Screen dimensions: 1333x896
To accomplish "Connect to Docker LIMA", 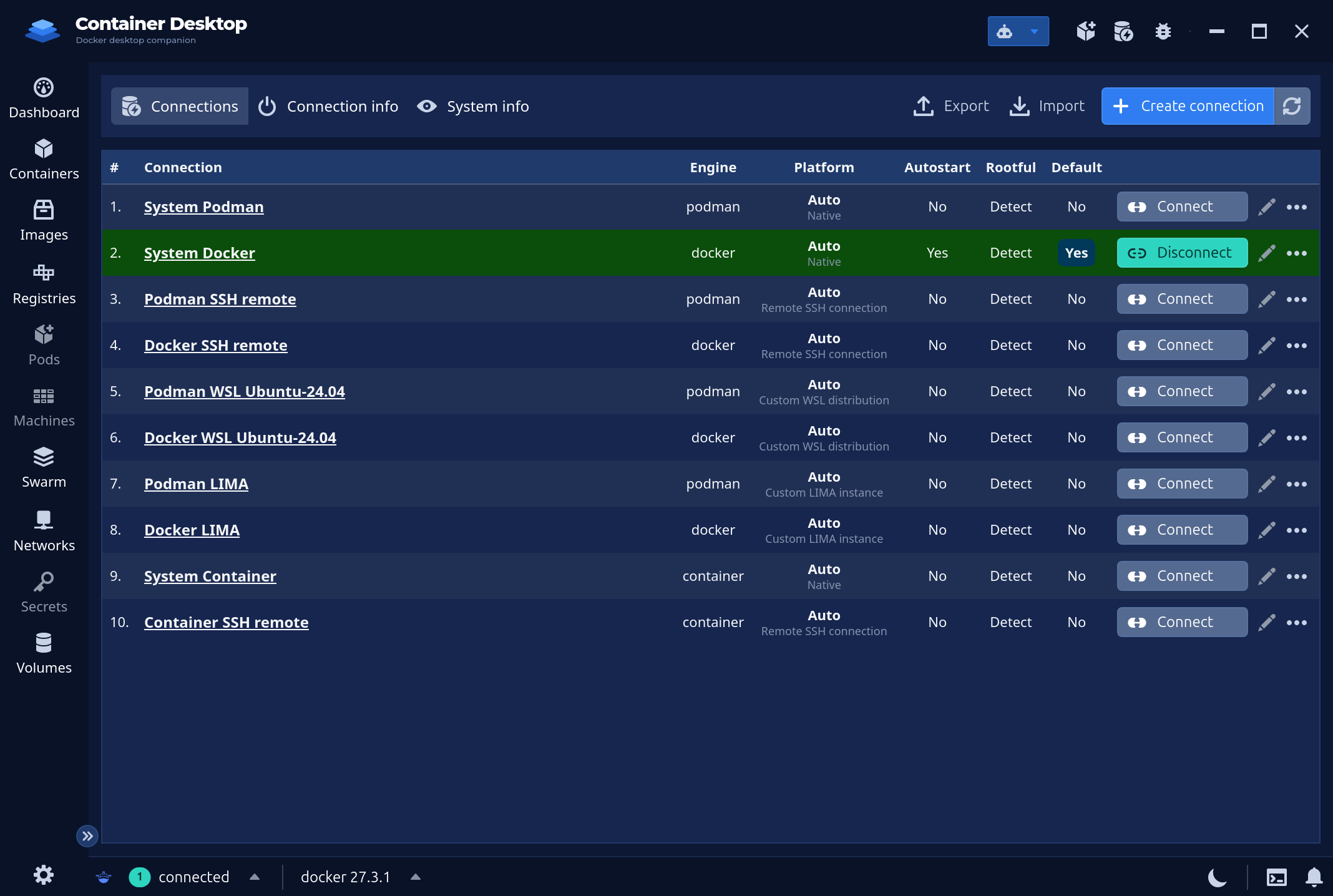I will coord(1182,530).
